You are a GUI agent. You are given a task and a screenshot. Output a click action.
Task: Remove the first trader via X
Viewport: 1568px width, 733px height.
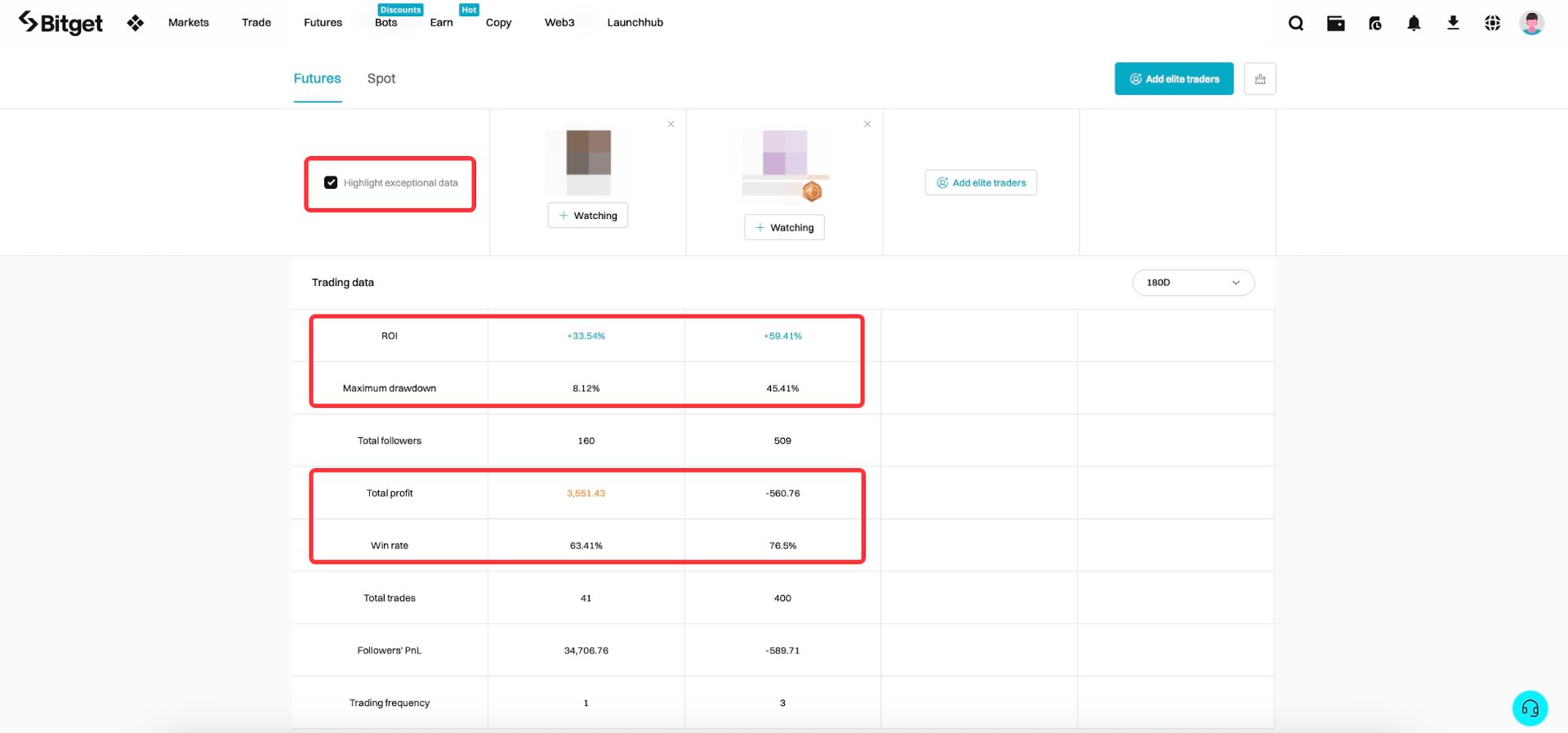point(671,124)
